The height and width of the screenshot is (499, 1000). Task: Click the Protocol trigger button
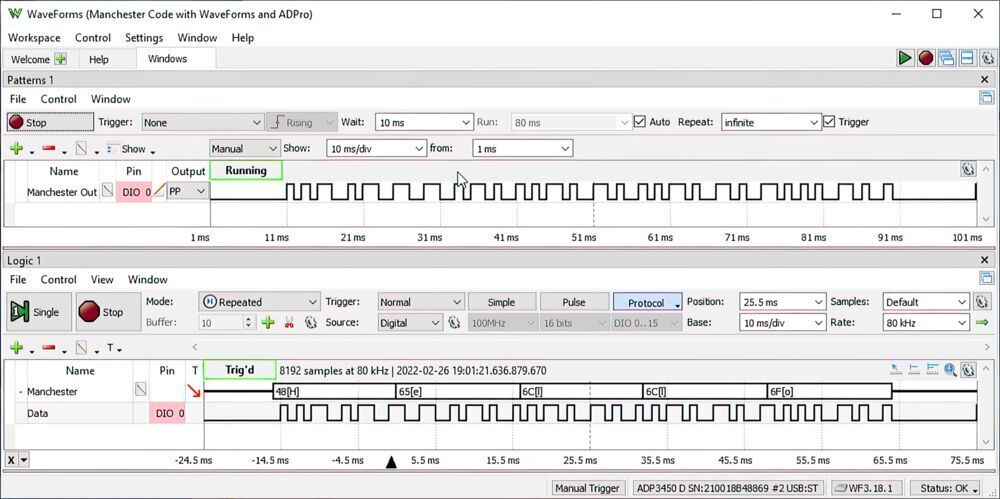click(646, 302)
